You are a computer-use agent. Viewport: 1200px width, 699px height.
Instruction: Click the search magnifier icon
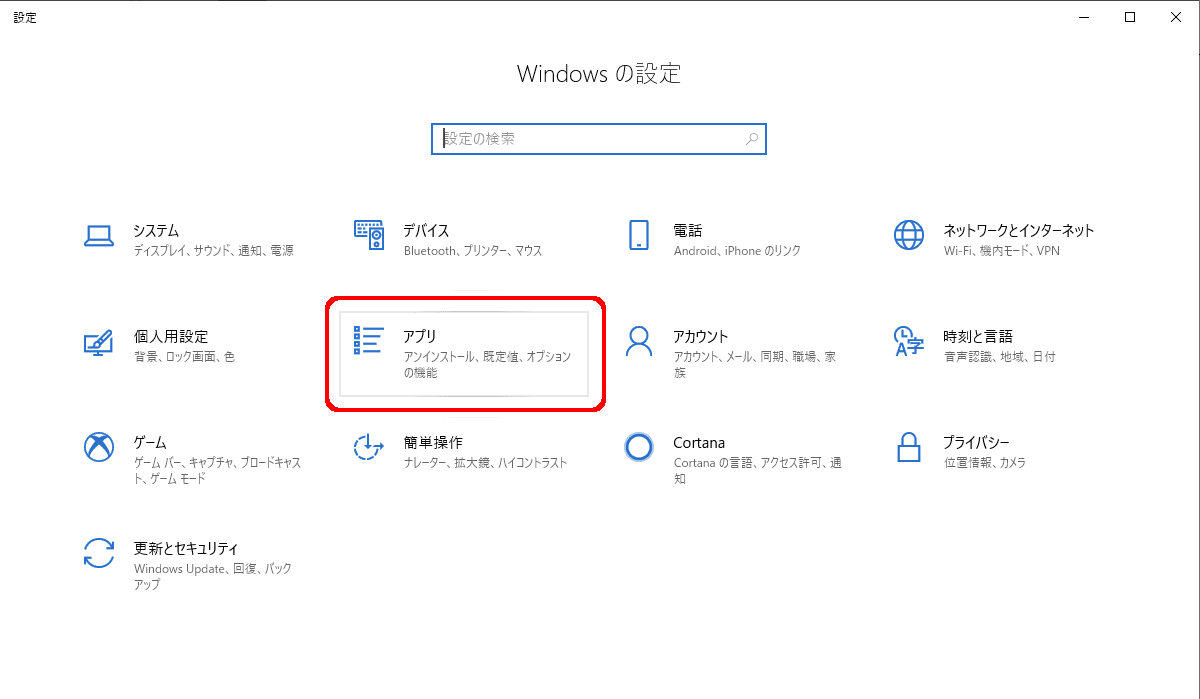click(752, 139)
